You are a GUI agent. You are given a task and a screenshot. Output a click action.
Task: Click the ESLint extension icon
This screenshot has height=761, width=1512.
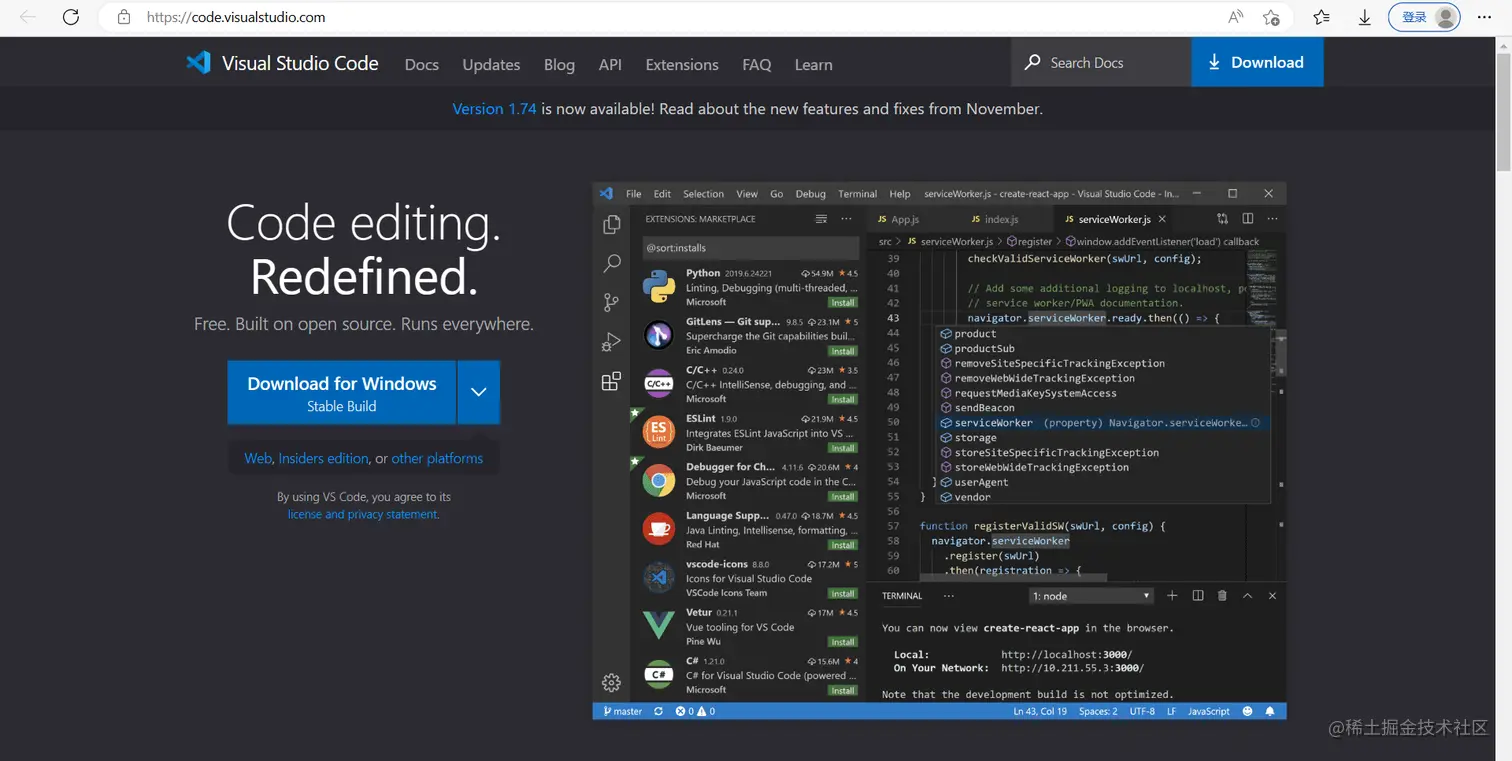coord(658,432)
